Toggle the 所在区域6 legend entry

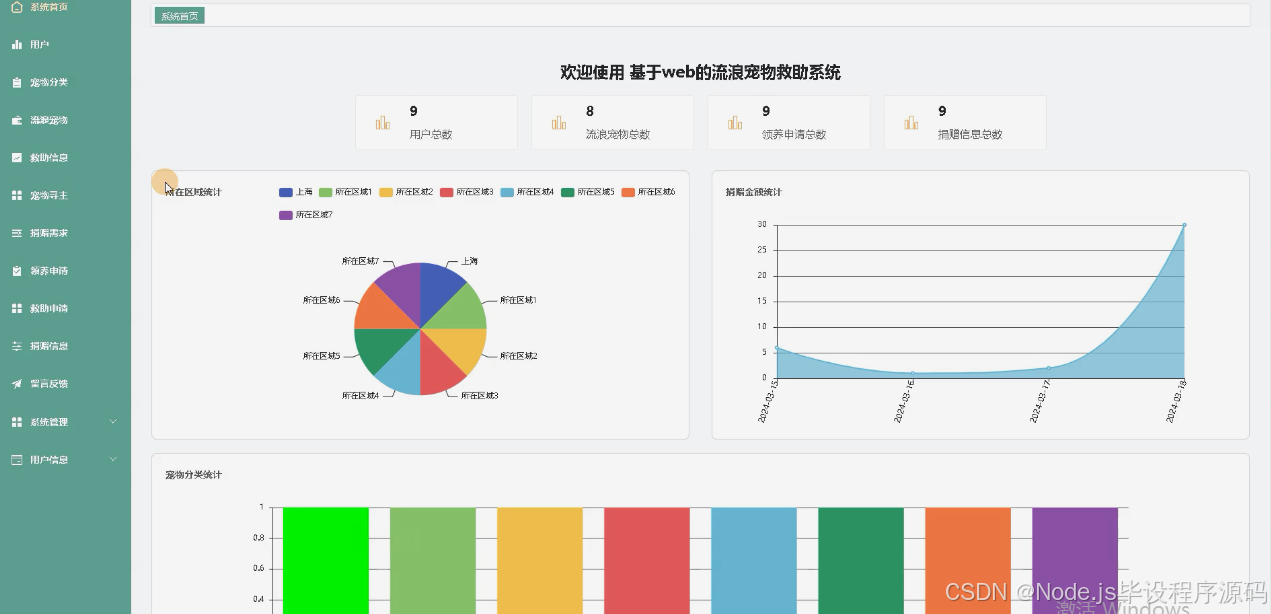(x=649, y=192)
